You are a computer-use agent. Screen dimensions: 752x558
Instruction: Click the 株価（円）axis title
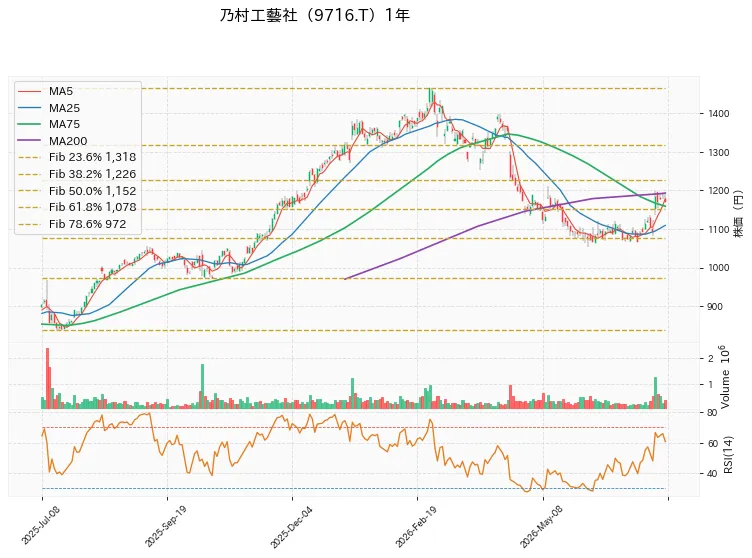(739, 214)
